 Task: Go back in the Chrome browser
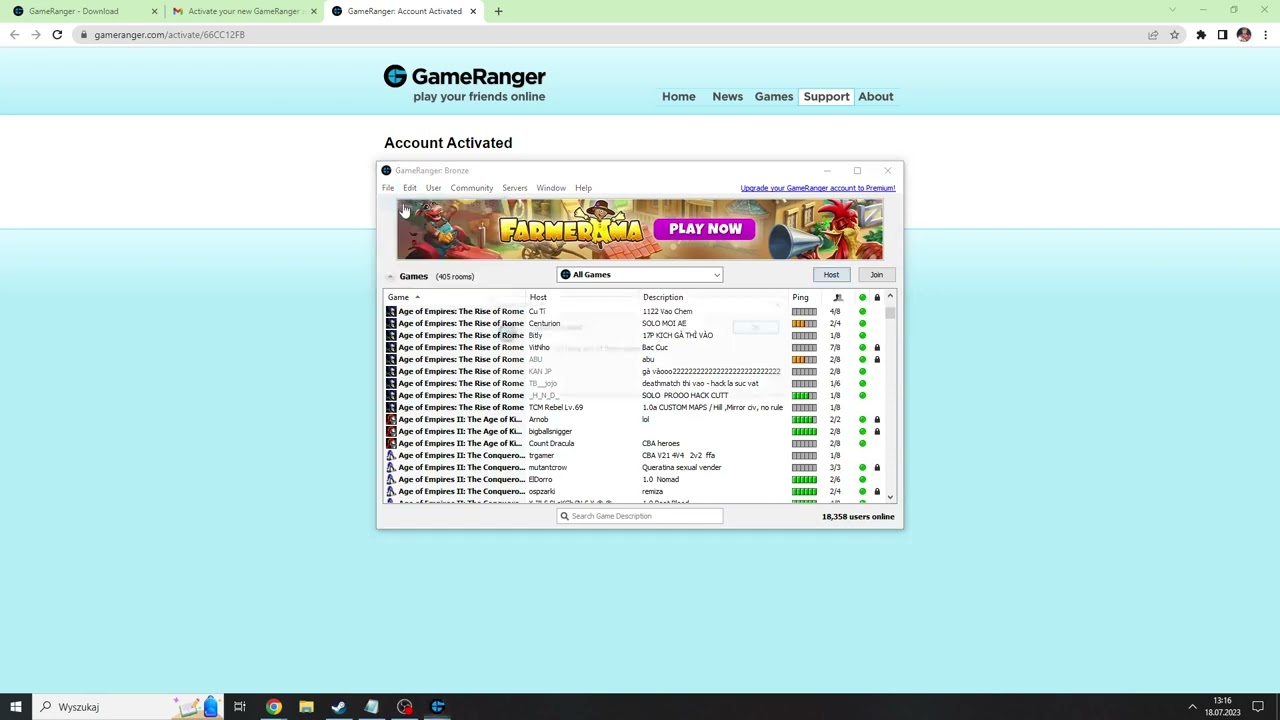(14, 35)
